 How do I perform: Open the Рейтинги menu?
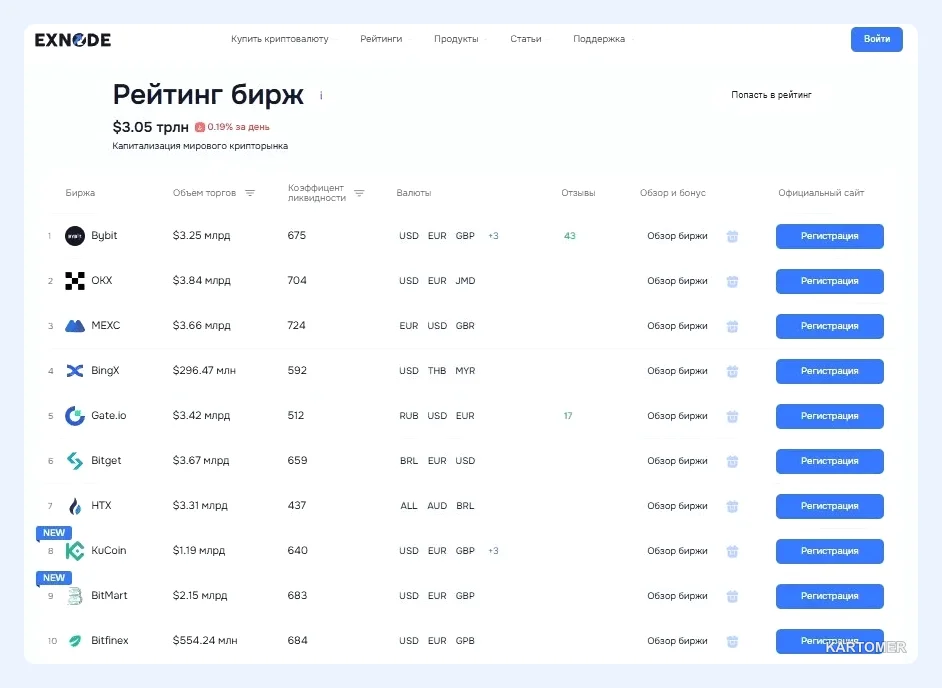381,39
